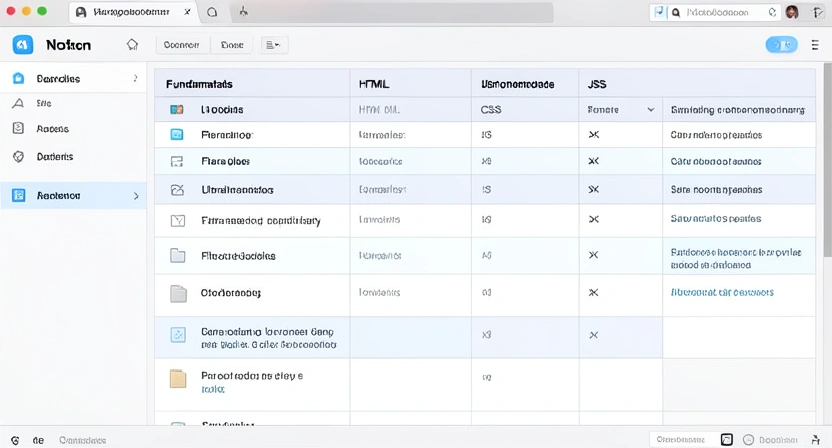Click the icon at the bottom-right corner
This screenshot has height=448, width=832.
click(x=816, y=440)
